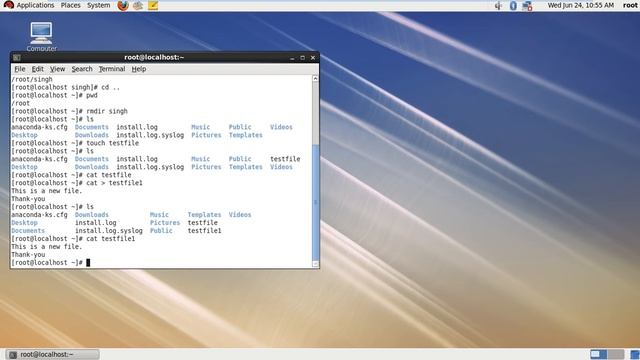The width and height of the screenshot is (640, 360).
Task: Open the terminal Help menu
Action: pos(139,69)
